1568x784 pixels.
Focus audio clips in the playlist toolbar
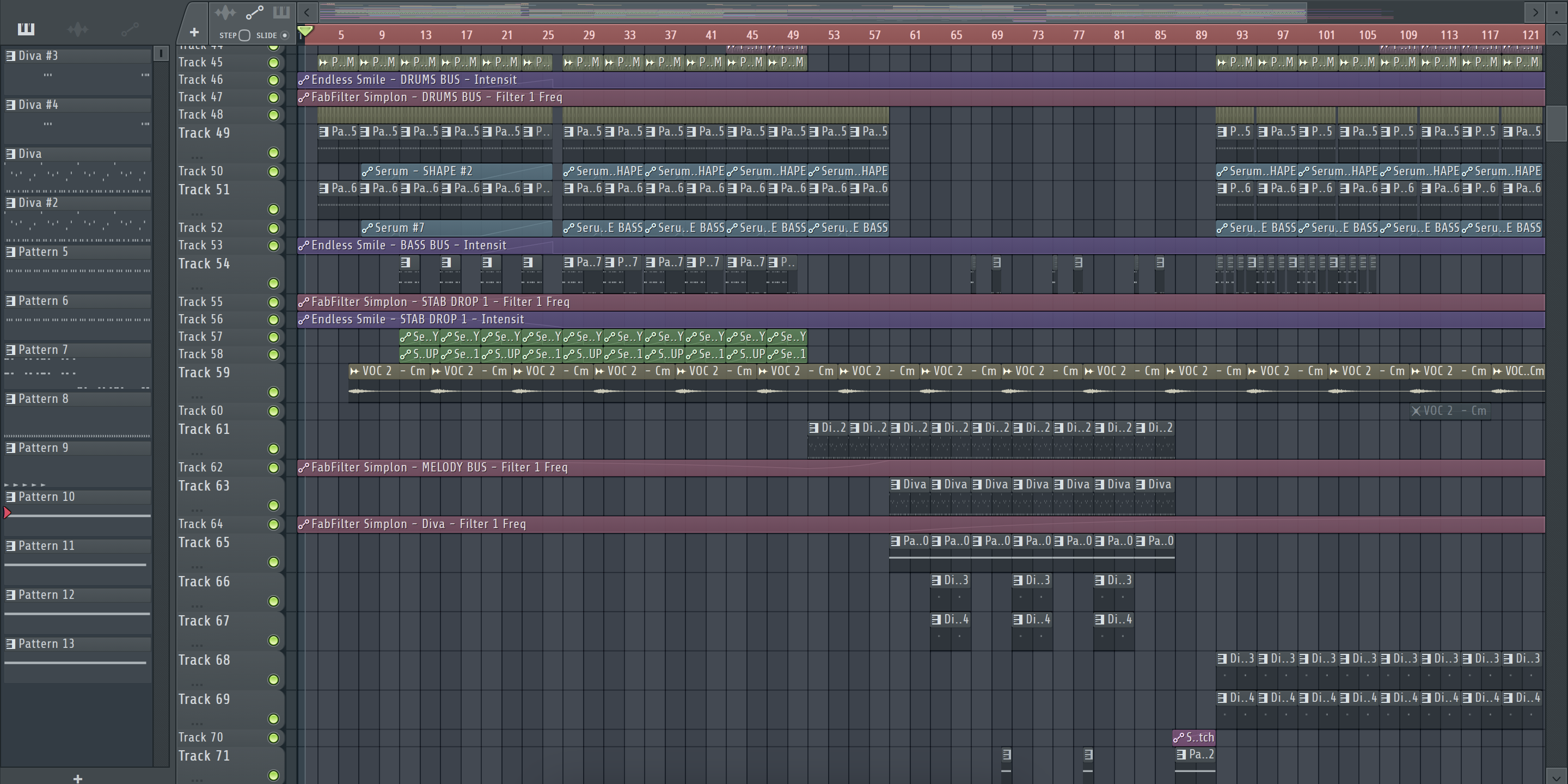[x=225, y=12]
